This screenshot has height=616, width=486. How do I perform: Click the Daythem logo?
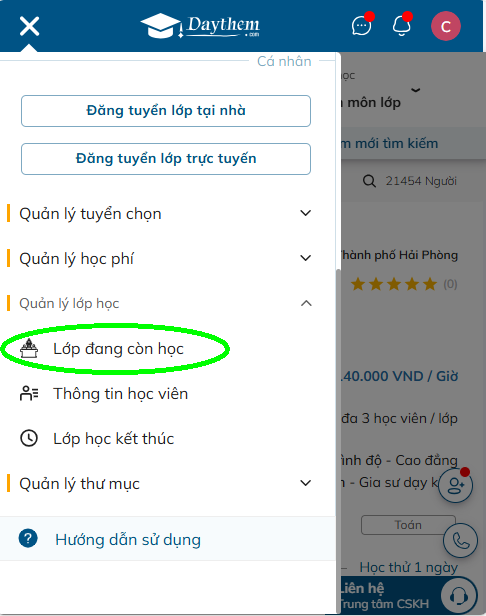[x=200, y=26]
